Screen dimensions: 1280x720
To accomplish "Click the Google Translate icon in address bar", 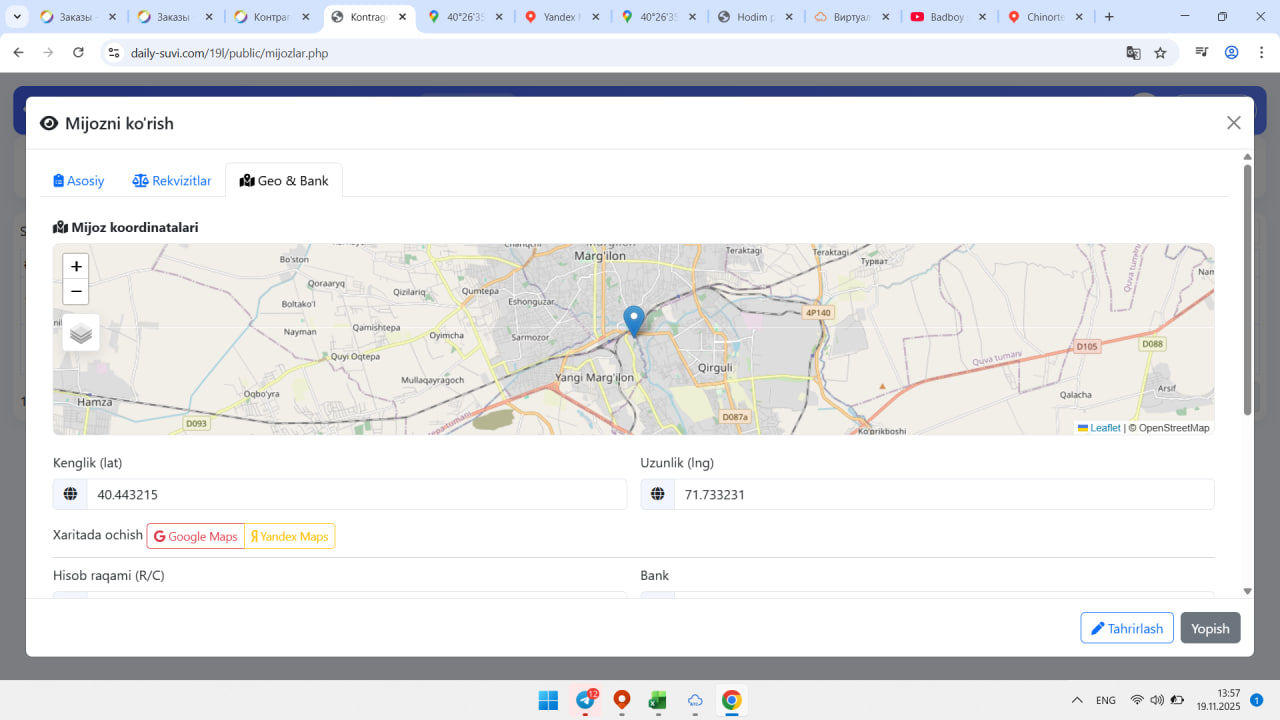I will coord(1133,53).
